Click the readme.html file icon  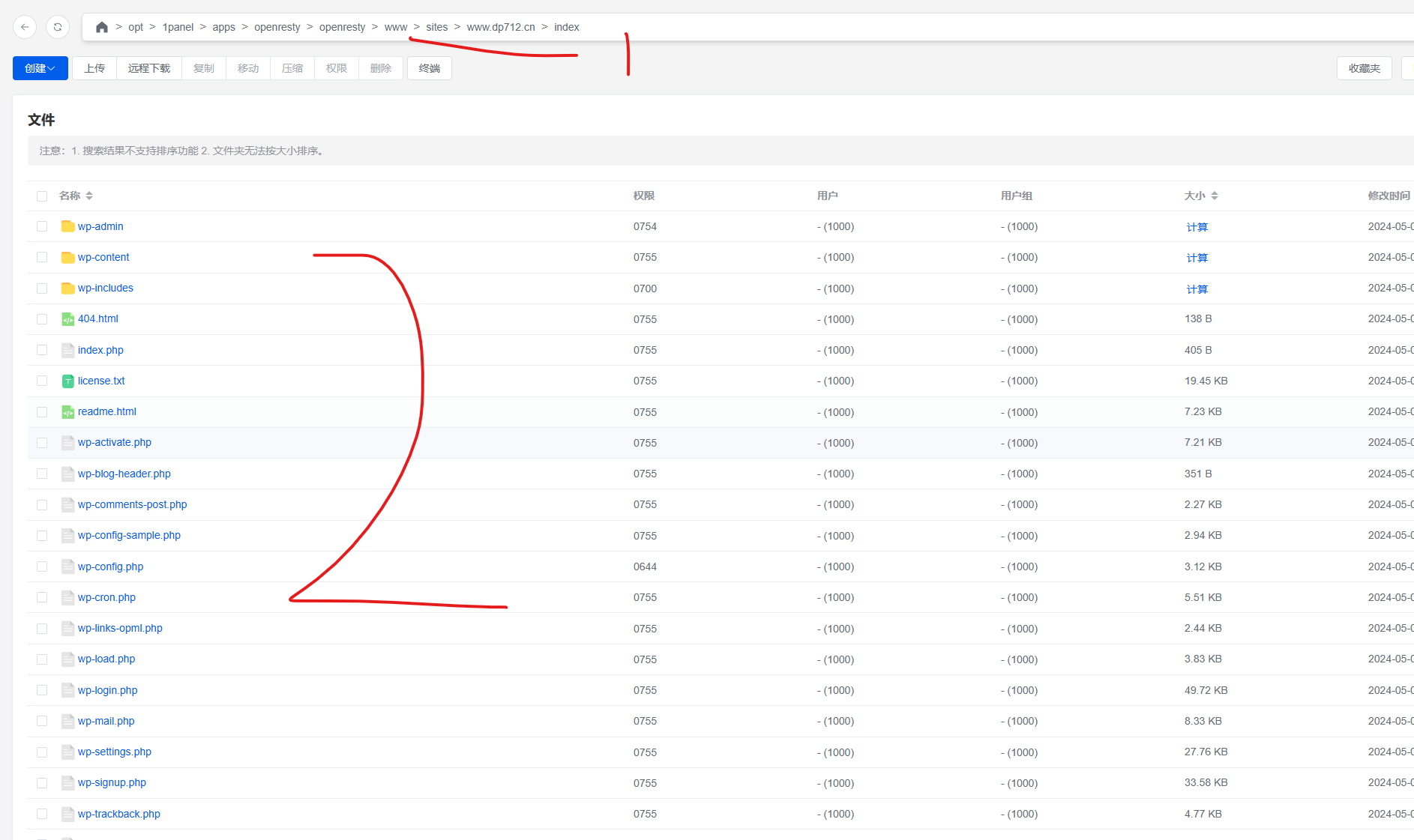(x=67, y=412)
